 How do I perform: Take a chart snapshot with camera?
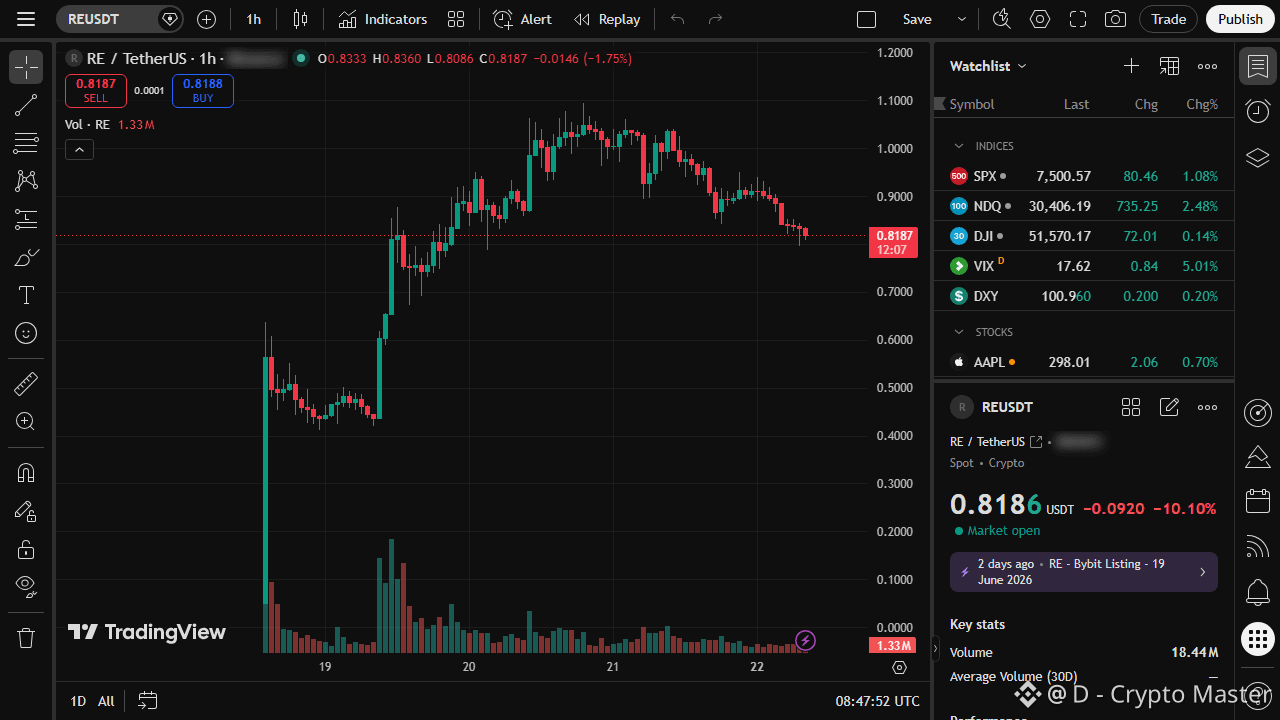pos(1115,19)
